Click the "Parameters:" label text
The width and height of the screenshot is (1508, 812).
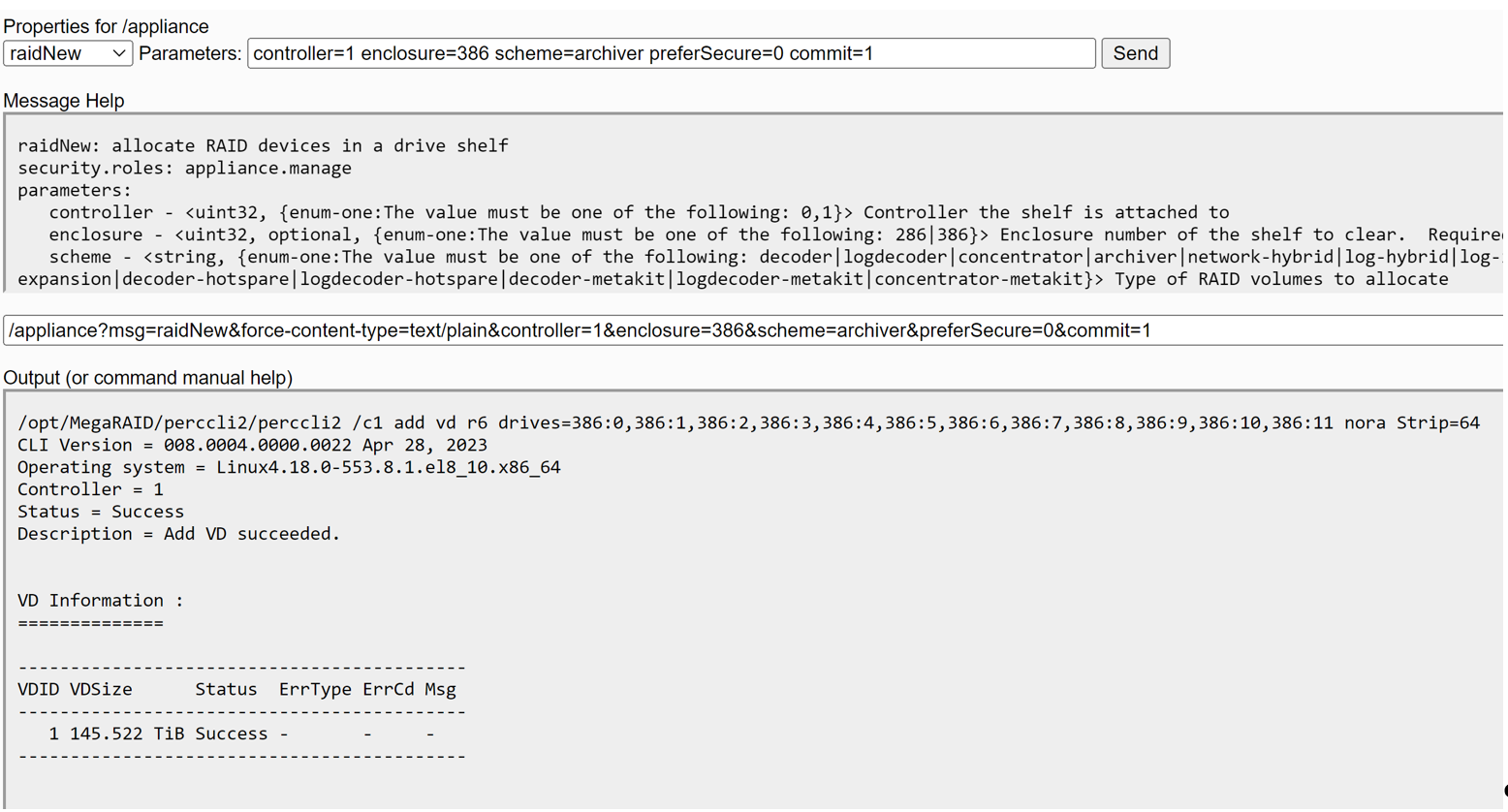[x=190, y=53]
